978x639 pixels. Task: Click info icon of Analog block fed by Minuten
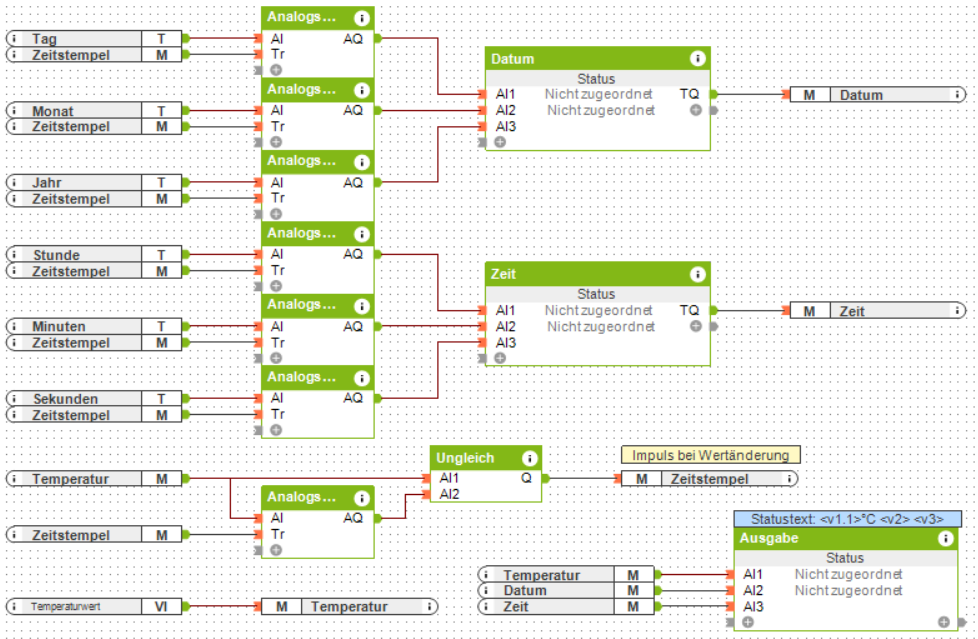coord(361,306)
